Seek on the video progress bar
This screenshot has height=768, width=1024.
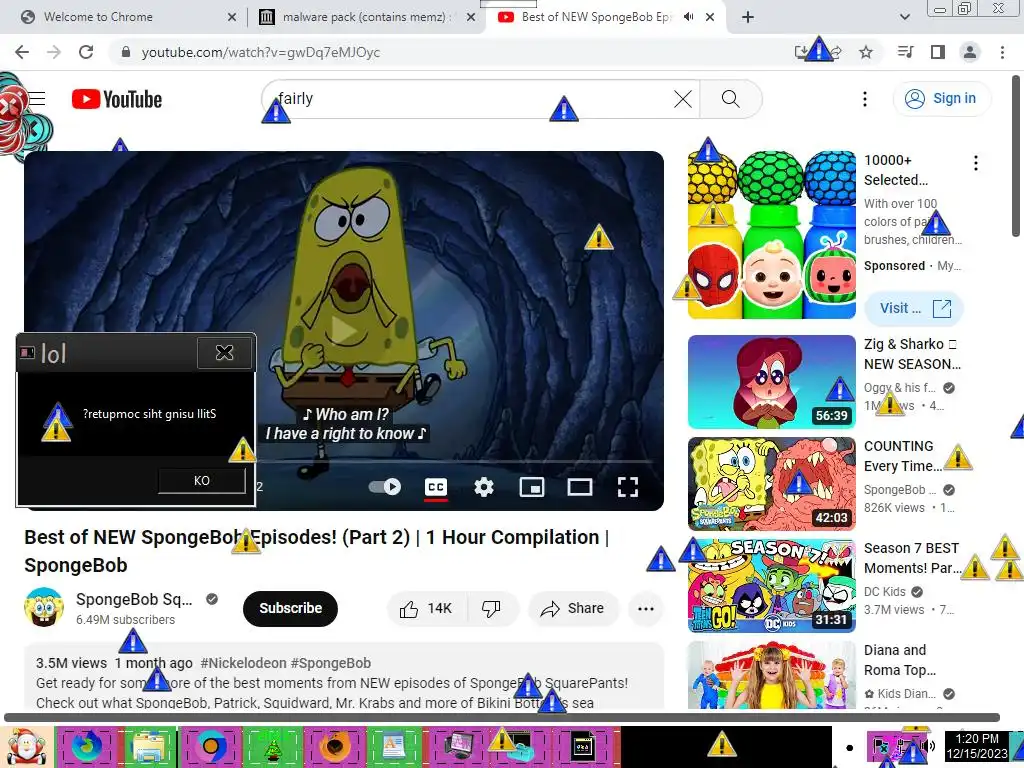[457, 461]
